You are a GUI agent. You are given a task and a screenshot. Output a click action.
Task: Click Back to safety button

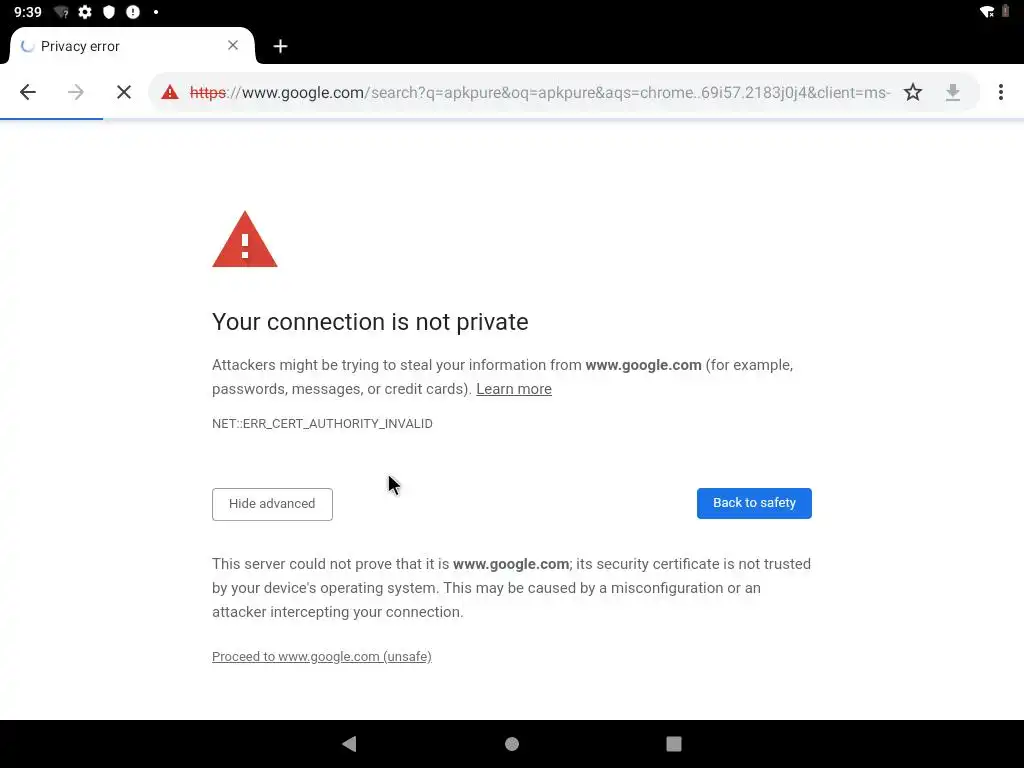coord(754,503)
